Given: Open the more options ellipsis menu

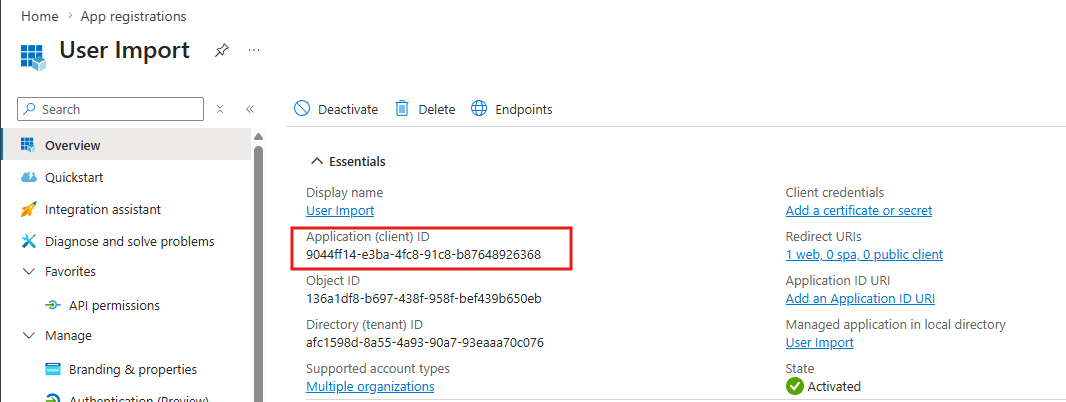Looking at the screenshot, I should [x=254, y=51].
